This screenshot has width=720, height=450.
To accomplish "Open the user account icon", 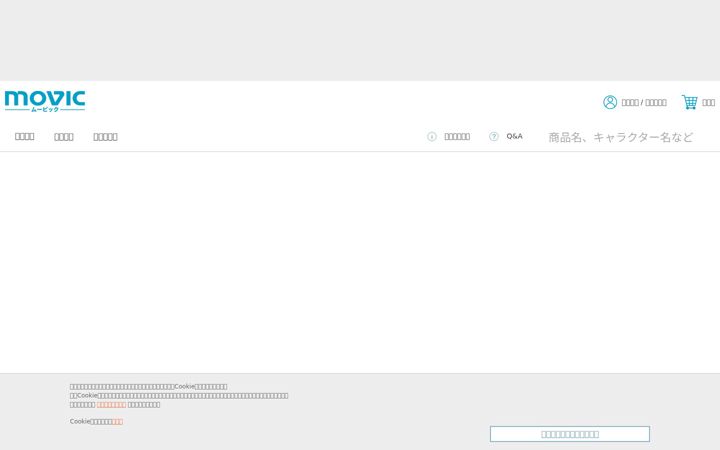I will pos(610,102).
